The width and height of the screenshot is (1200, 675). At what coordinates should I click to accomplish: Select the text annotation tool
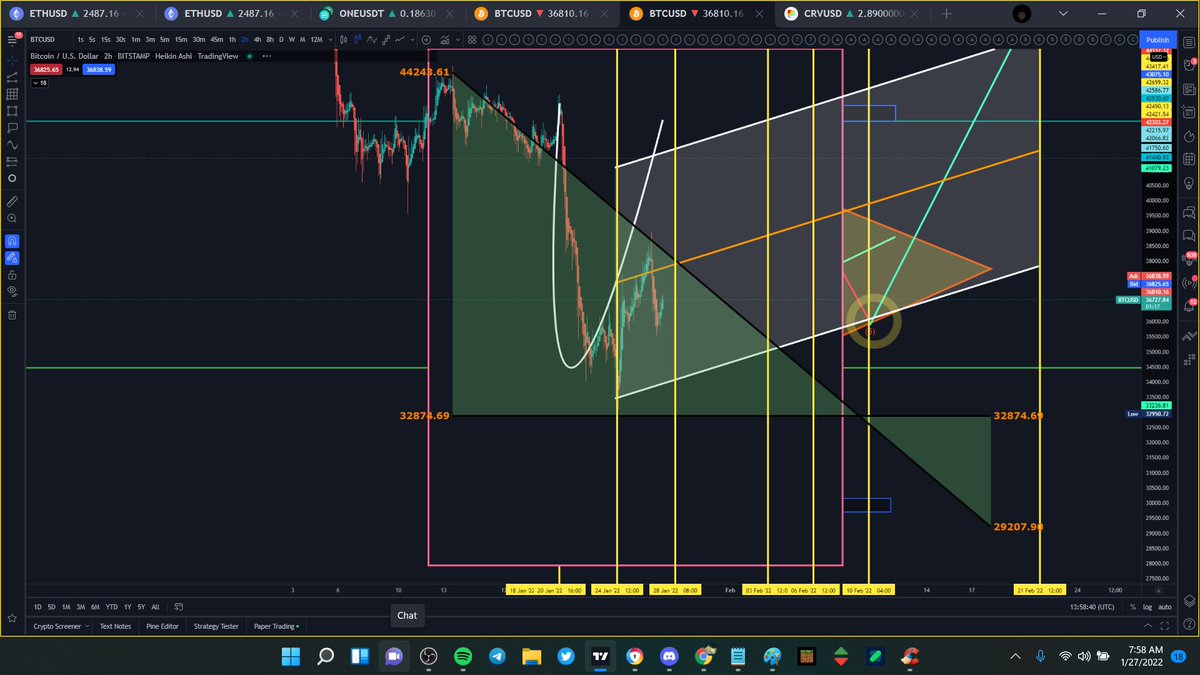(x=12, y=128)
